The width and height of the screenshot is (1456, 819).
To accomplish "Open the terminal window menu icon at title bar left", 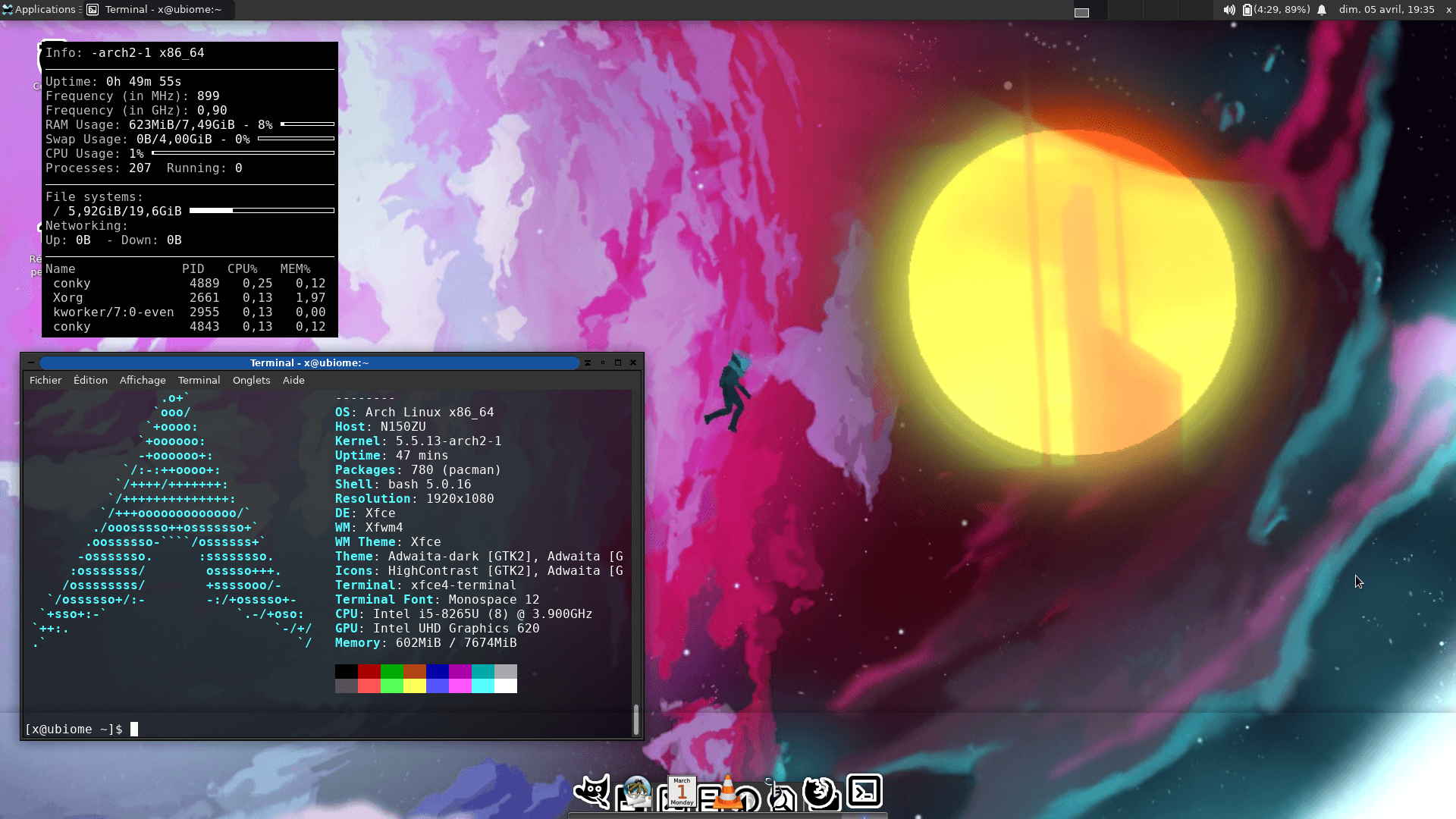I will [x=30, y=362].
